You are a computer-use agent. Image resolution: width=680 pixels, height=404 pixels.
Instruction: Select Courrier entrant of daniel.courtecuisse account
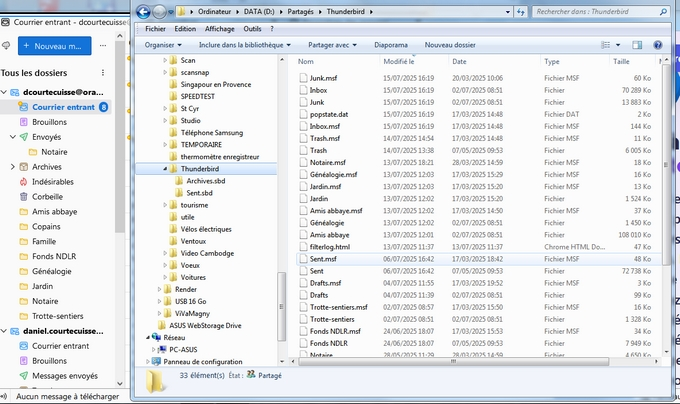[60, 346]
